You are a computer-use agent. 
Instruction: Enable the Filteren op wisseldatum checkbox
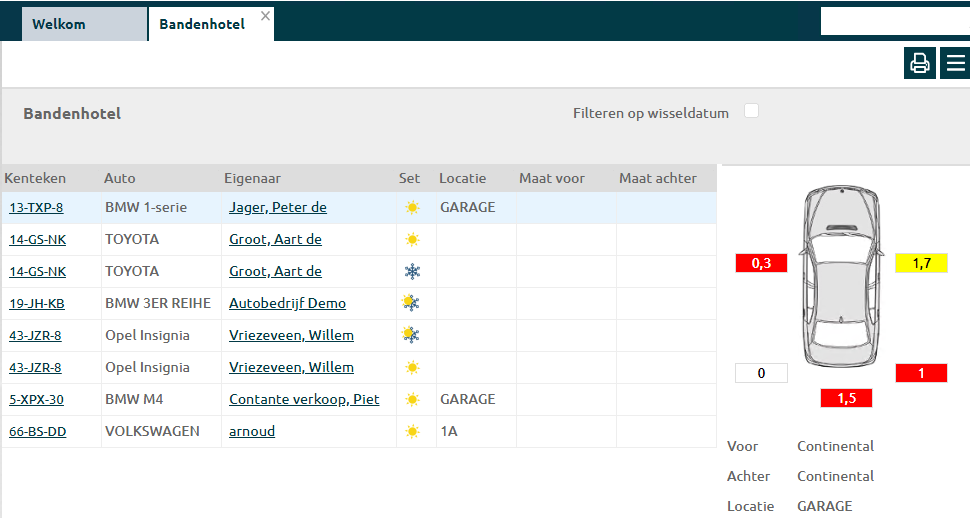pyautogui.click(x=751, y=111)
